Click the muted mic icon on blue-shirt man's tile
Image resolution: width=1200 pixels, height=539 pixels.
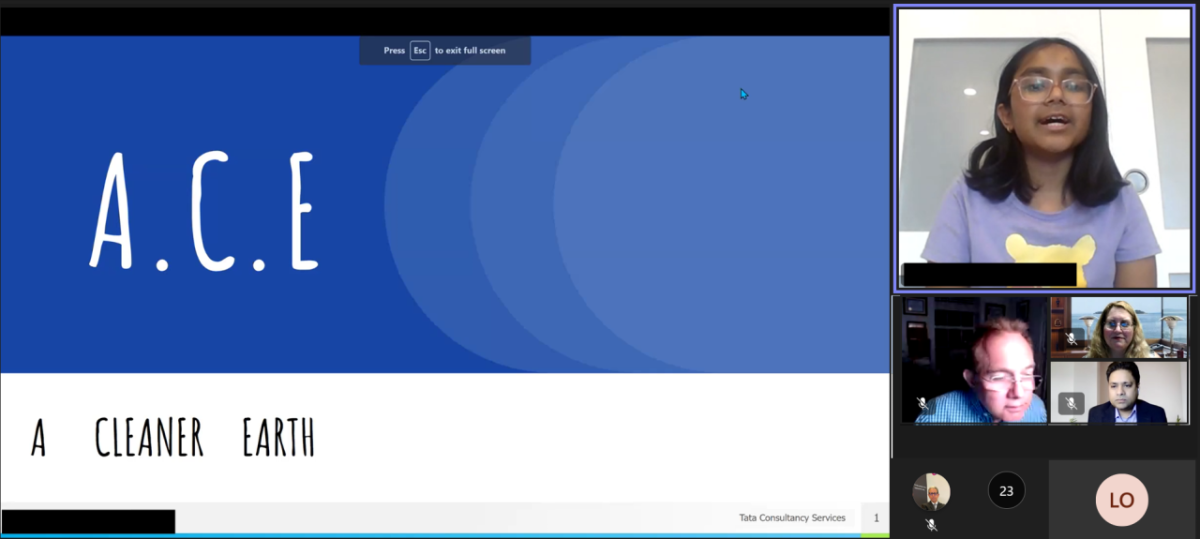coord(923,403)
